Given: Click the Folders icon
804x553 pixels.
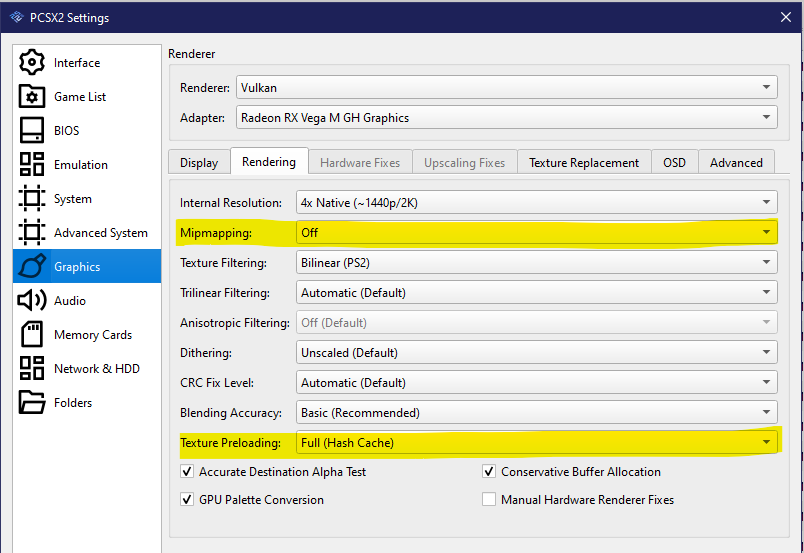Looking at the screenshot, I should (32, 402).
